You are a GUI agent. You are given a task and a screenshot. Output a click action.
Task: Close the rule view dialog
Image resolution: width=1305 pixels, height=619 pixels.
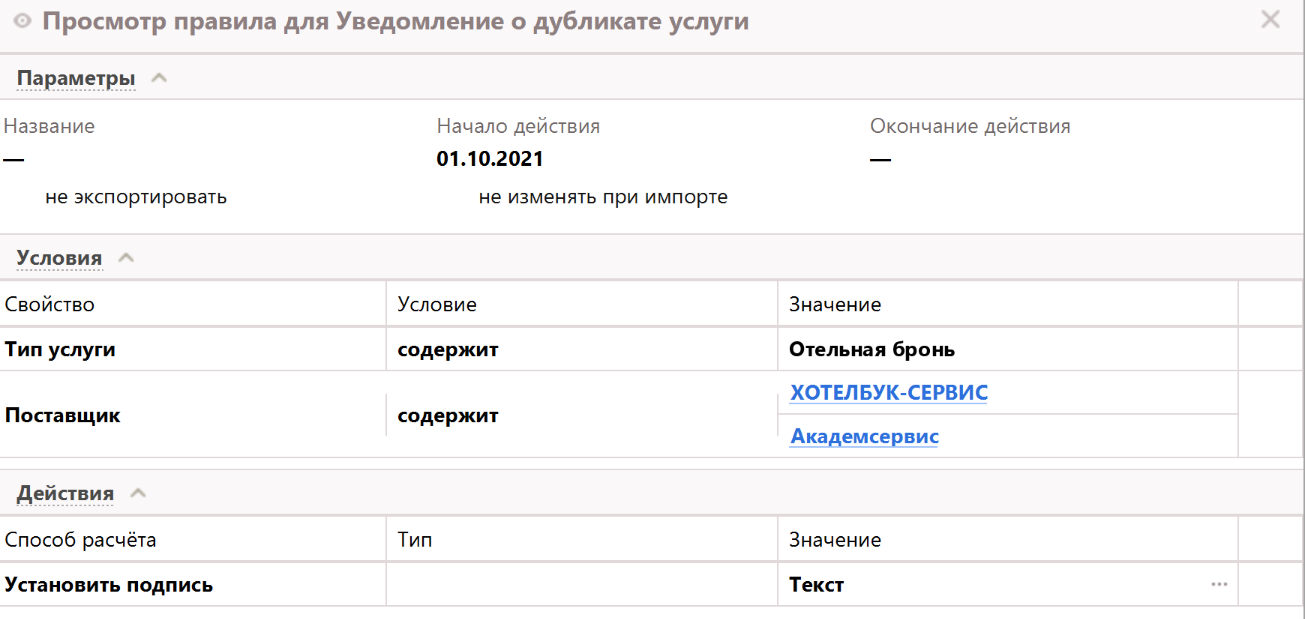tap(1270, 19)
